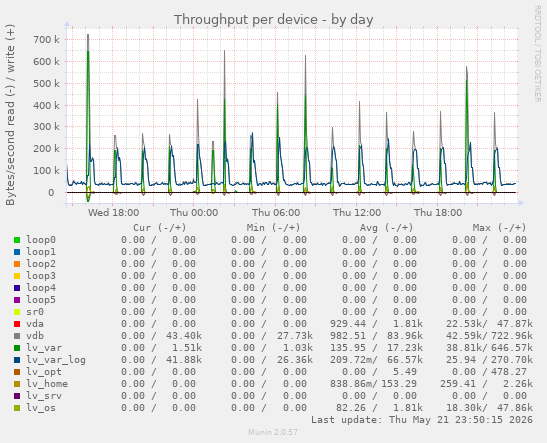Click the lv_var green legend swatch
The width and height of the screenshot is (547, 443).
point(17,348)
